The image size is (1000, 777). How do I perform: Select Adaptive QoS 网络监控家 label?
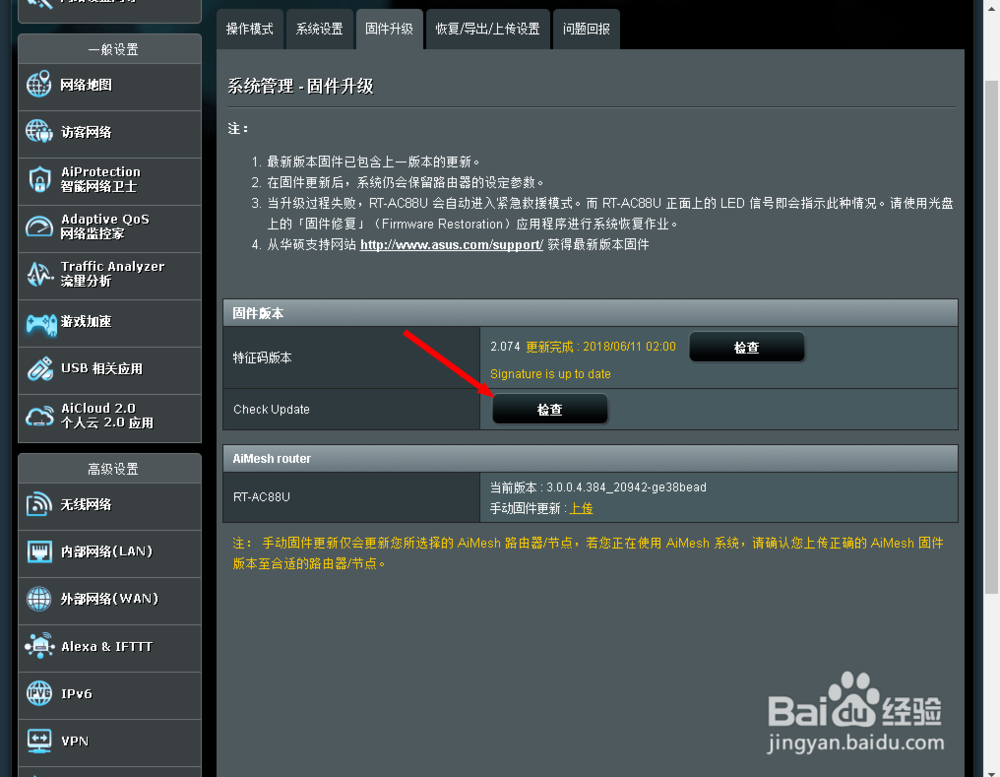pyautogui.click(x=105, y=226)
